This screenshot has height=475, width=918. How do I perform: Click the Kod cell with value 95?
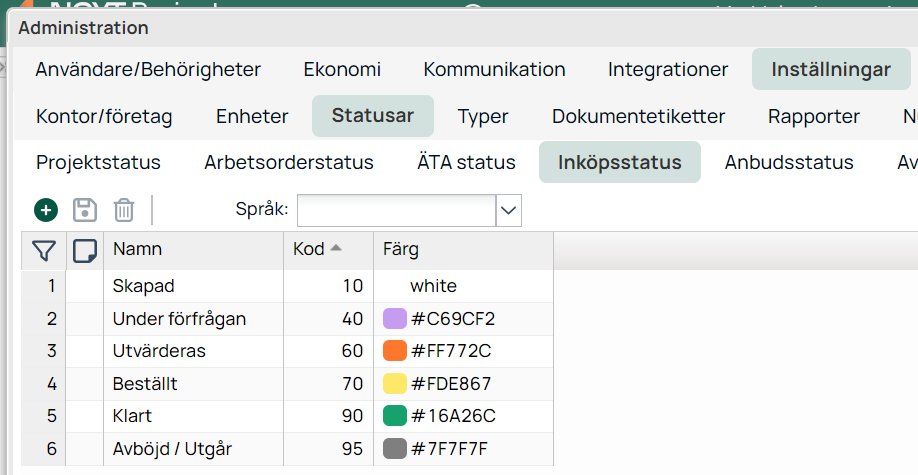[328, 449]
